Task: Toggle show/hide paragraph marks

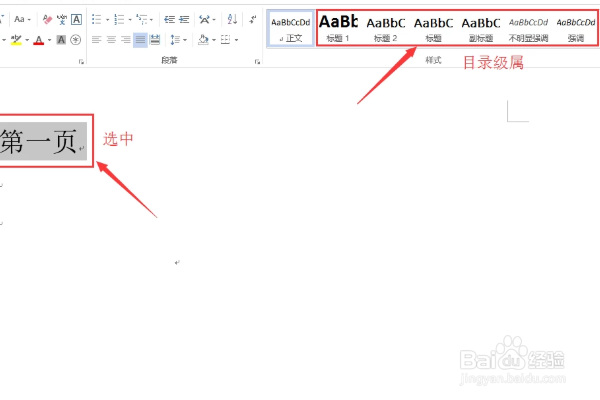Action: pyautogui.click(x=253, y=19)
